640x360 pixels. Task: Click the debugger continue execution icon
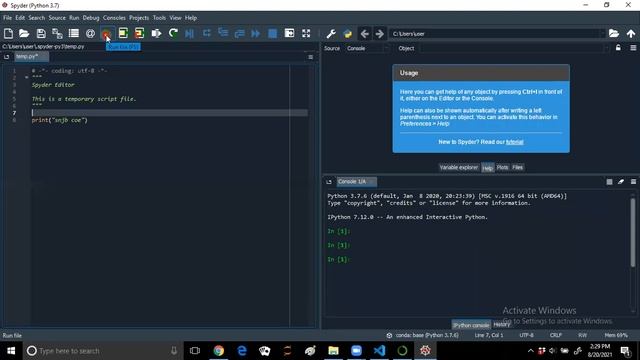[256, 33]
